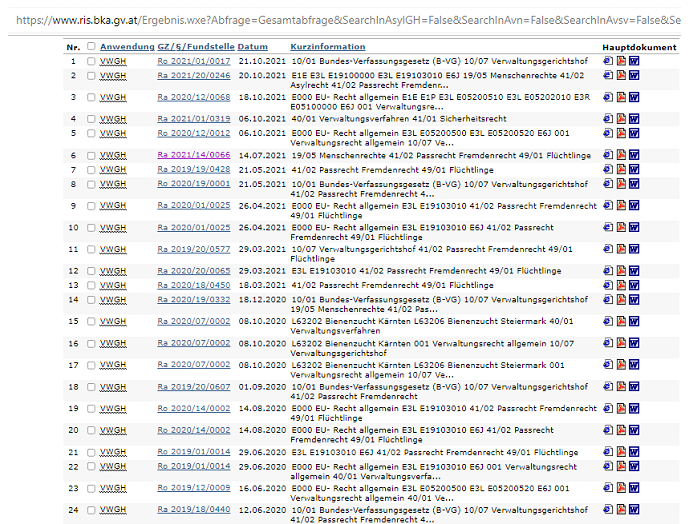Download PDF for row 12

pyautogui.click(x=621, y=271)
